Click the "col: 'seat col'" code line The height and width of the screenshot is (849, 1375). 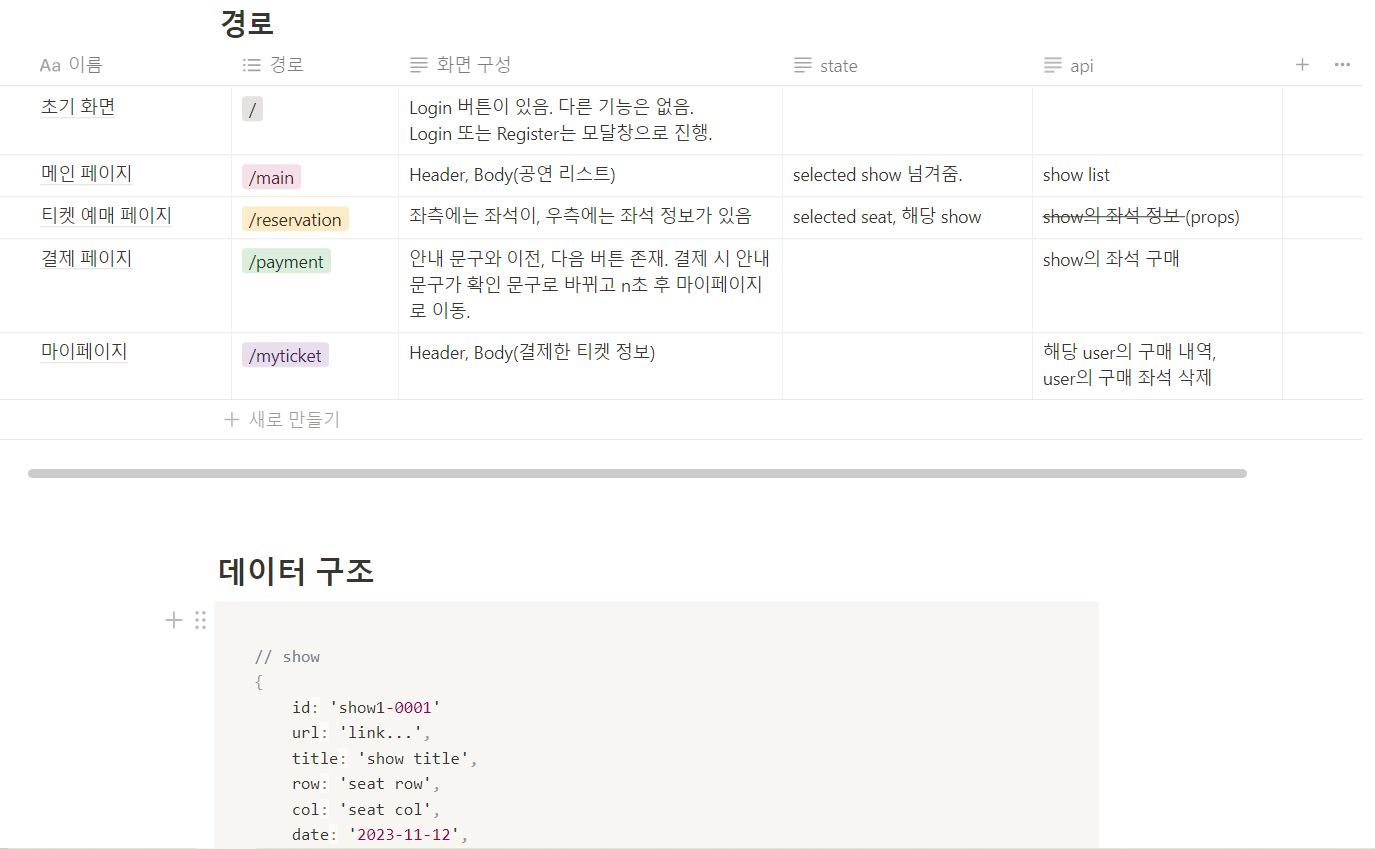(366, 810)
